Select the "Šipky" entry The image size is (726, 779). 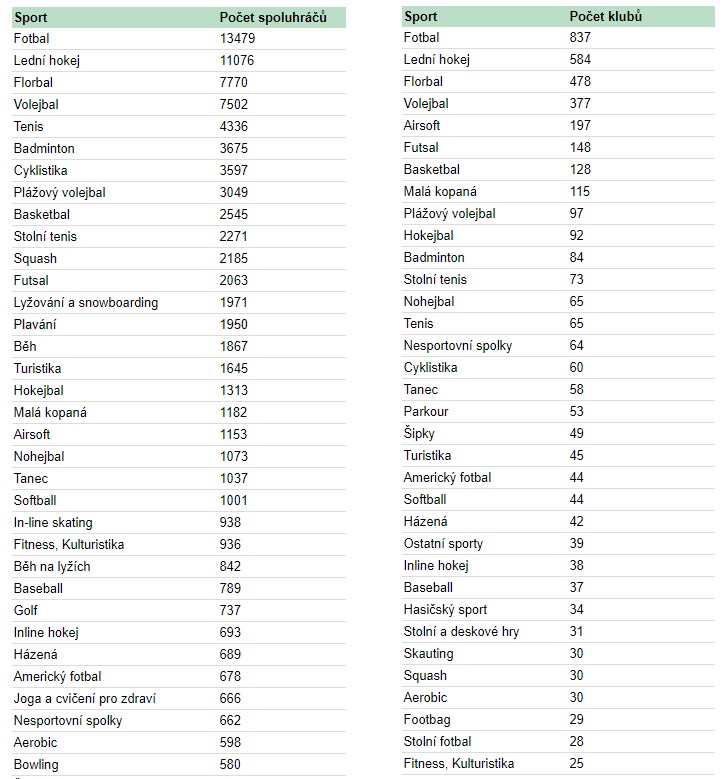click(x=419, y=433)
